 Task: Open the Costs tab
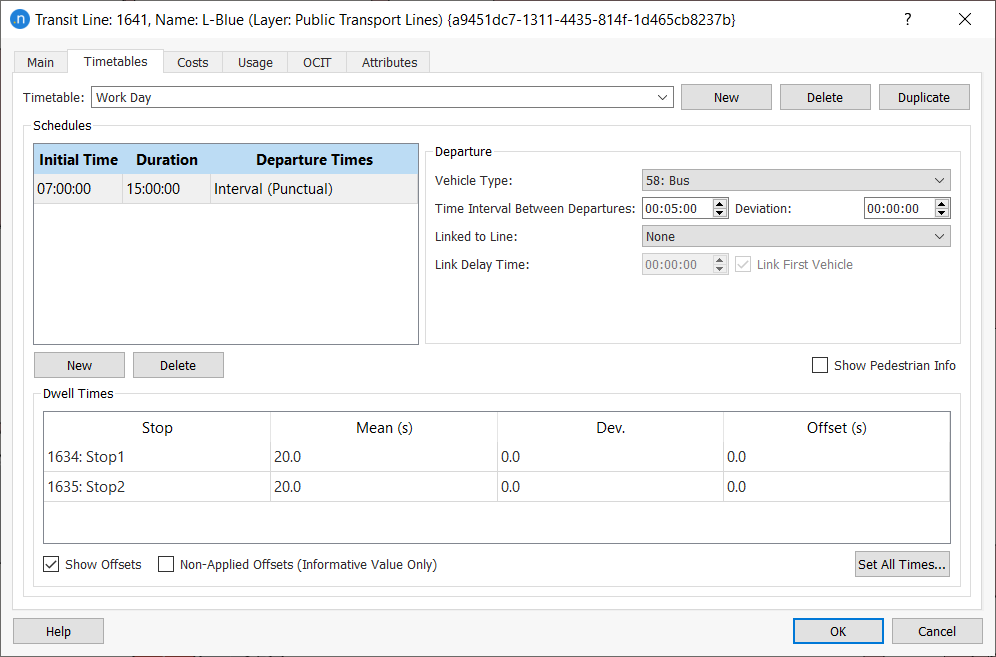pyautogui.click(x=193, y=62)
